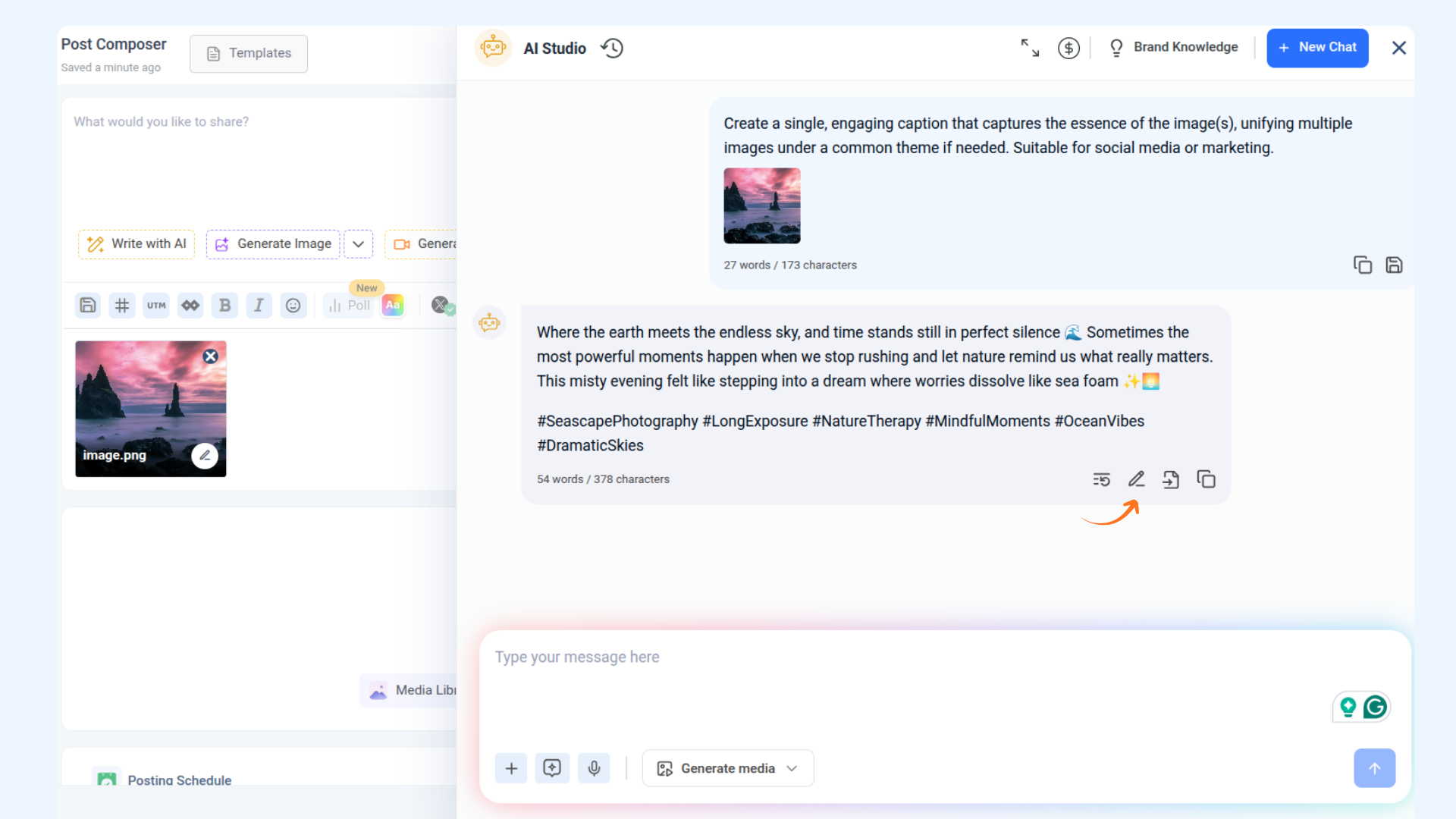Open the Templates menu
Screen dimensions: 1456x819
click(249, 53)
